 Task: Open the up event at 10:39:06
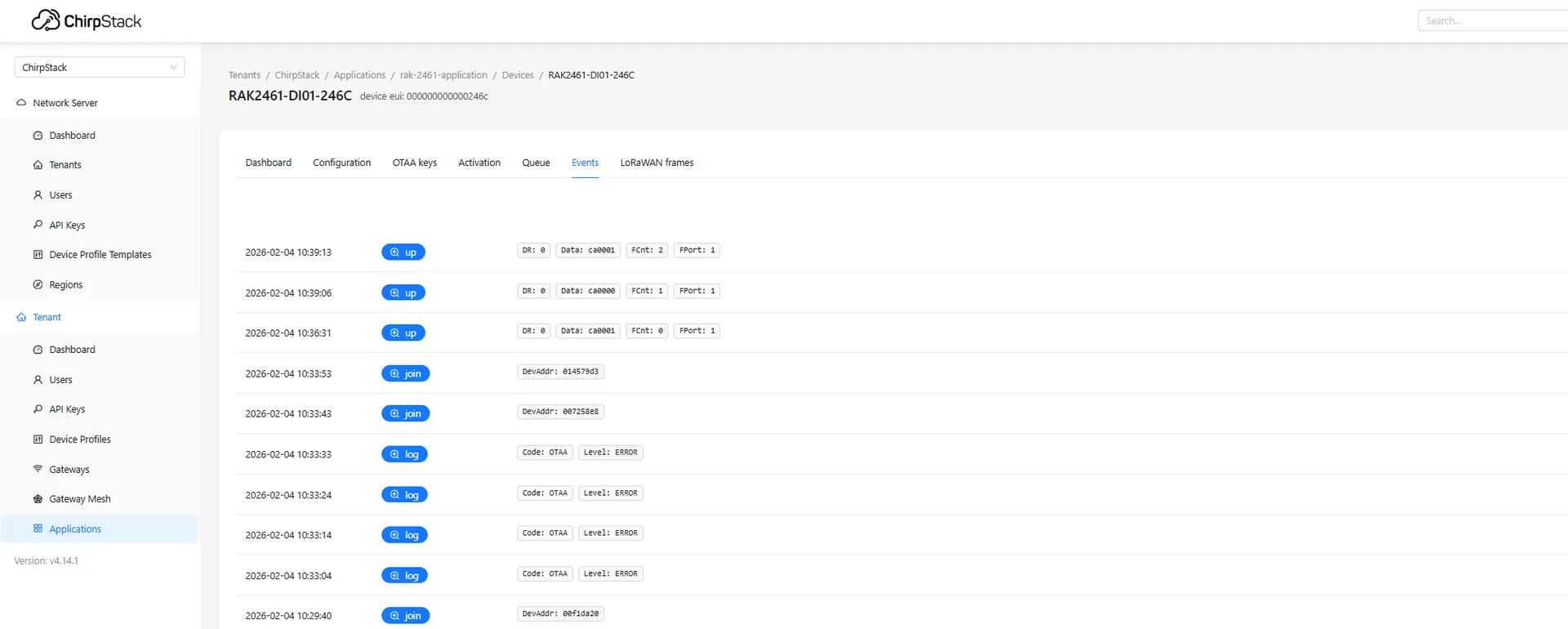point(403,292)
